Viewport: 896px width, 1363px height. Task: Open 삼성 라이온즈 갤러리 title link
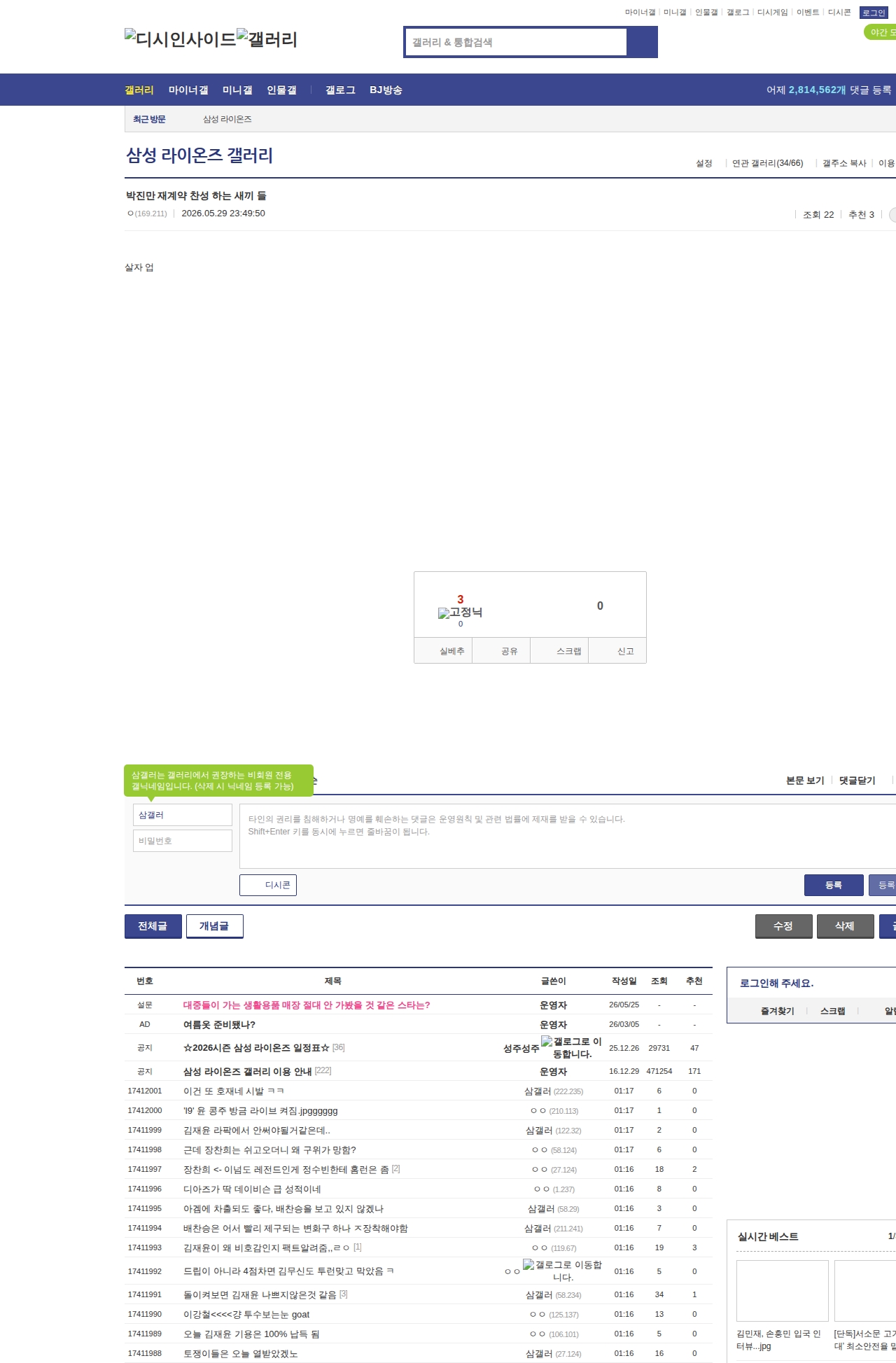199,155
